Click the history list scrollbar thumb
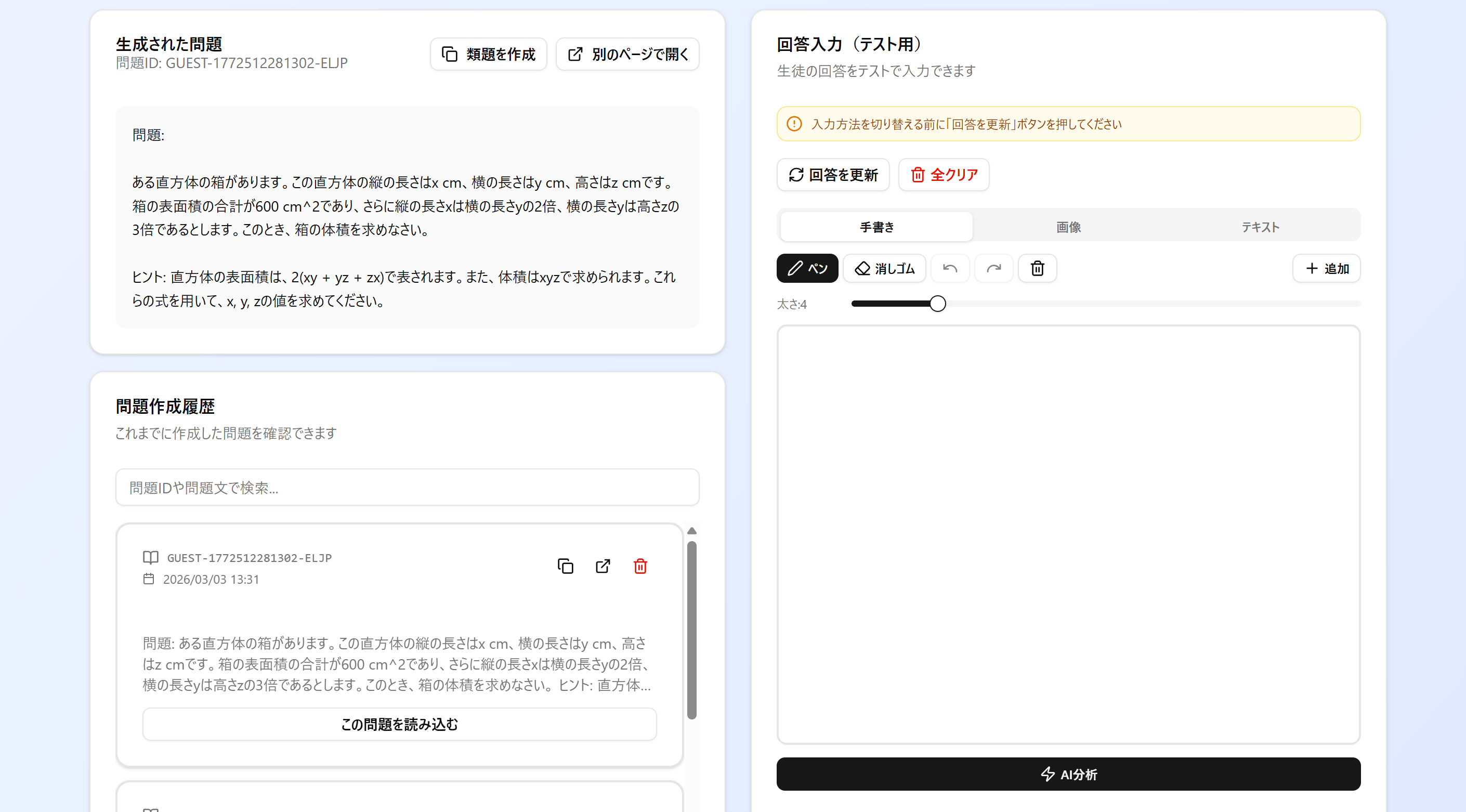The width and height of the screenshot is (1466, 812). click(691, 630)
